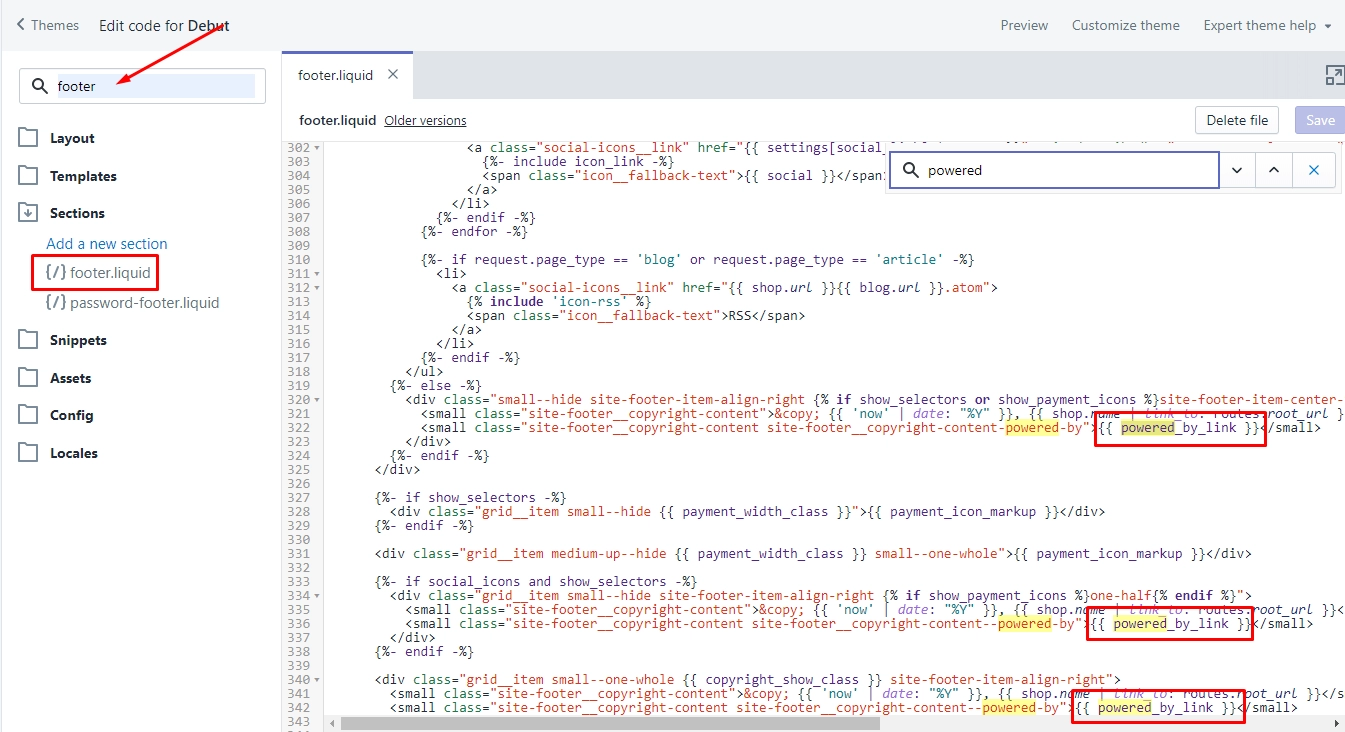The width and height of the screenshot is (1345, 732).
Task: Expand the Snippets folder
Action: pyautogui.click(x=78, y=340)
